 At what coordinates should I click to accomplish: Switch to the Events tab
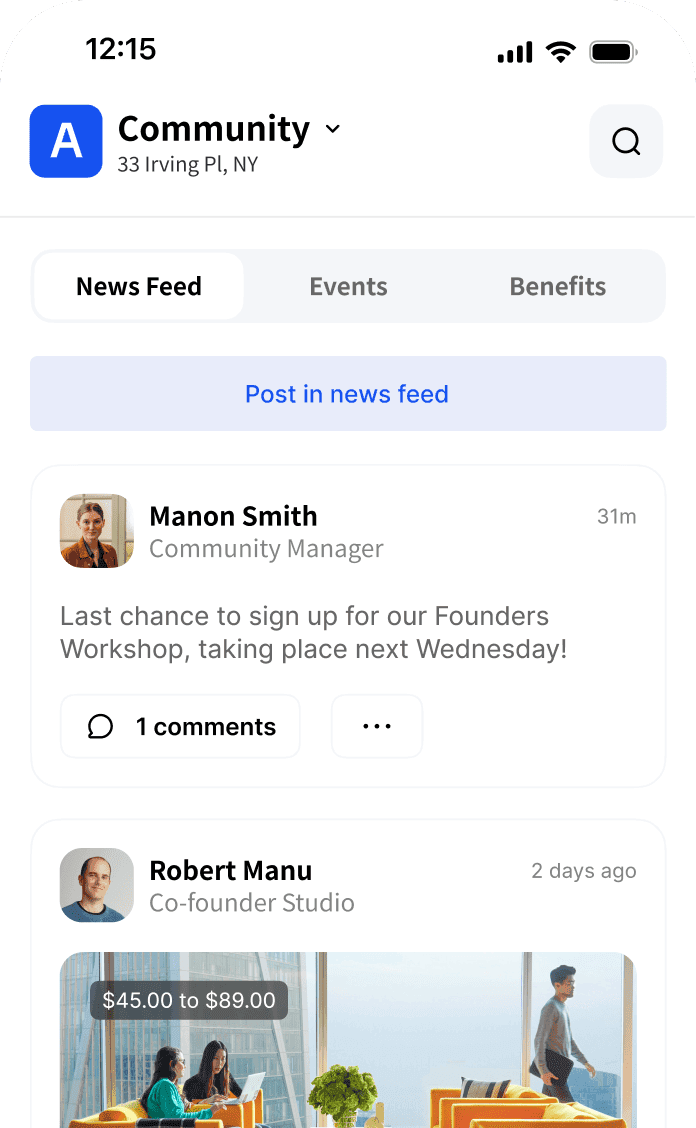point(348,286)
